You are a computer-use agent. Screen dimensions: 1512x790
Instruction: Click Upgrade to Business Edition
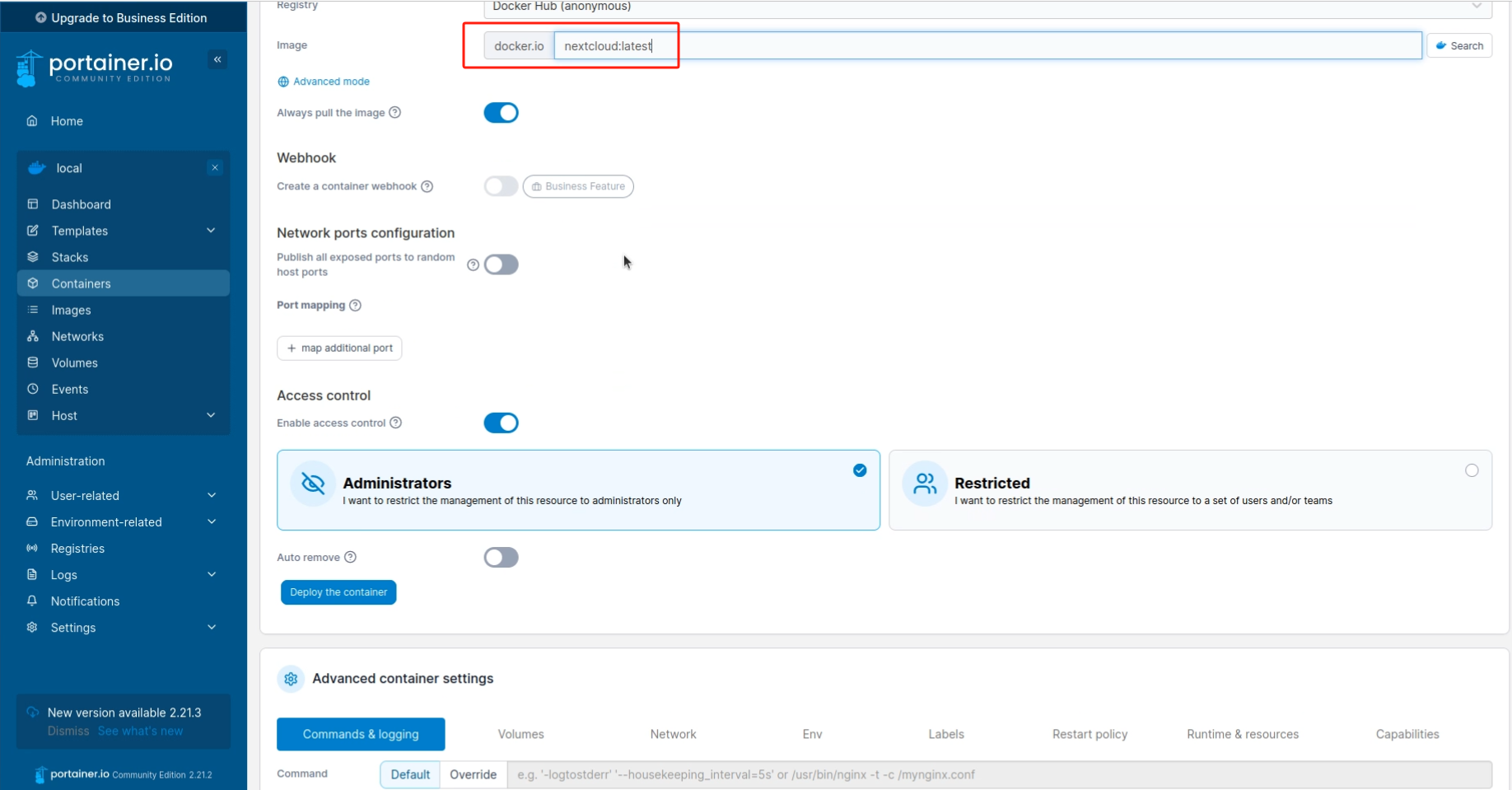(x=121, y=18)
